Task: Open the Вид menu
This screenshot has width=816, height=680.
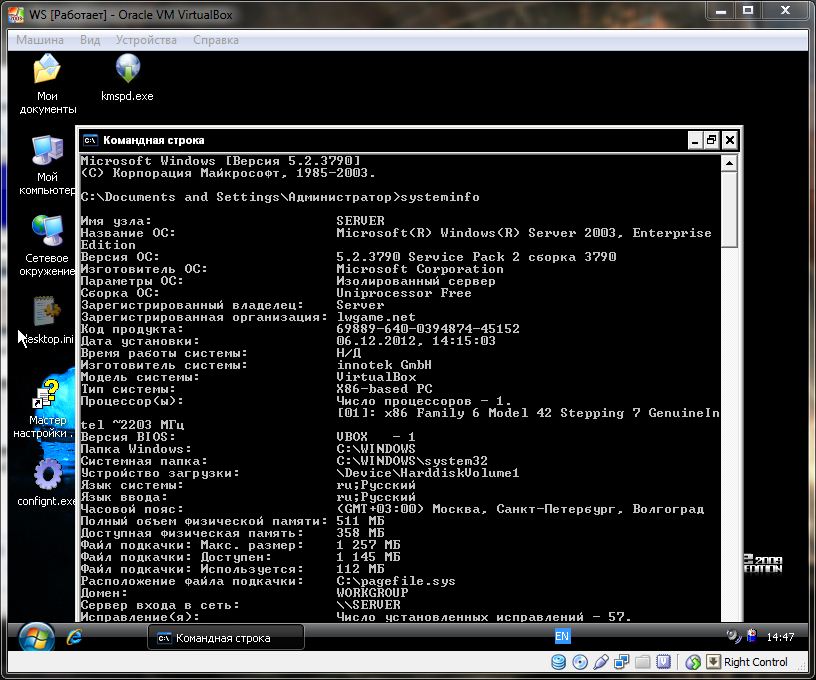Action: point(90,40)
